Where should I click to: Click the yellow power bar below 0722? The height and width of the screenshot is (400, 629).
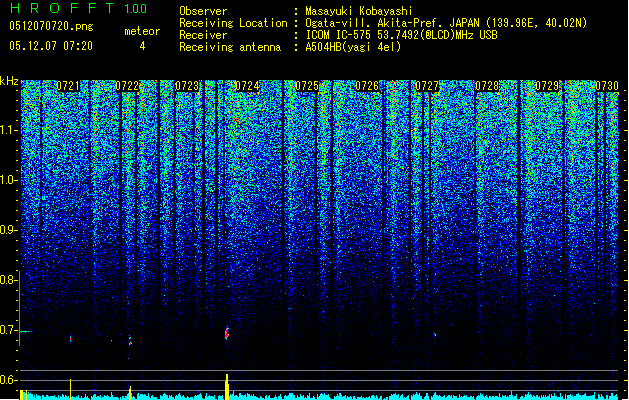(x=130, y=393)
